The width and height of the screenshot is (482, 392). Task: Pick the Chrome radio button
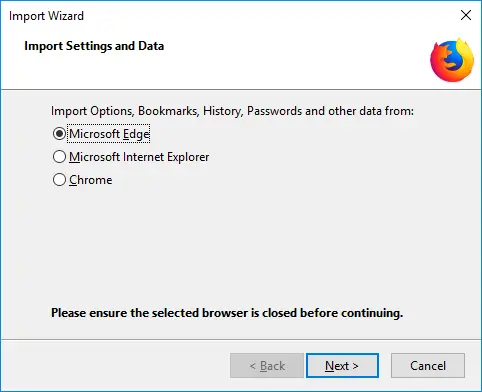[59, 180]
